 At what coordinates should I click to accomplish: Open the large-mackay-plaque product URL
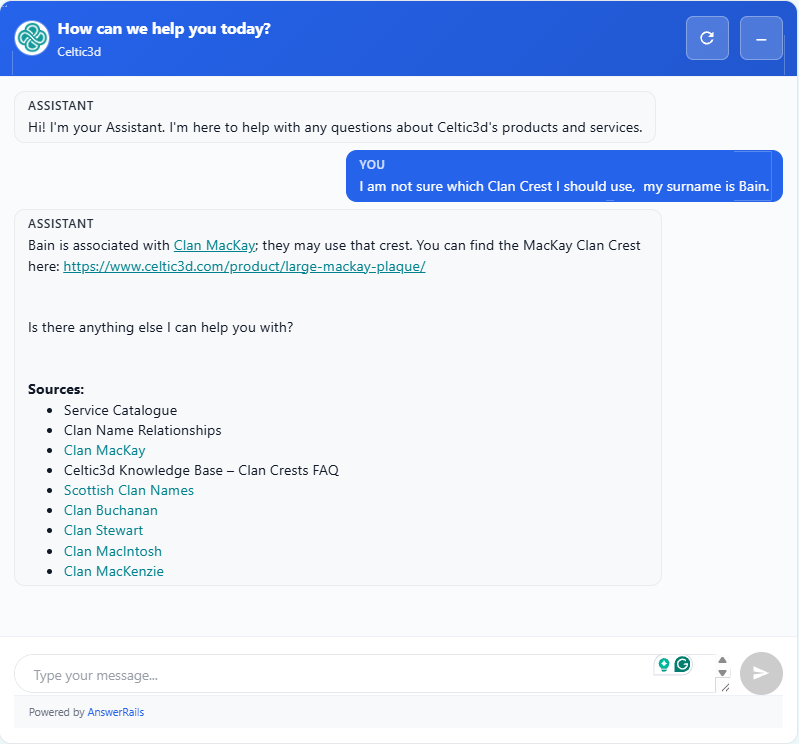pos(244,266)
